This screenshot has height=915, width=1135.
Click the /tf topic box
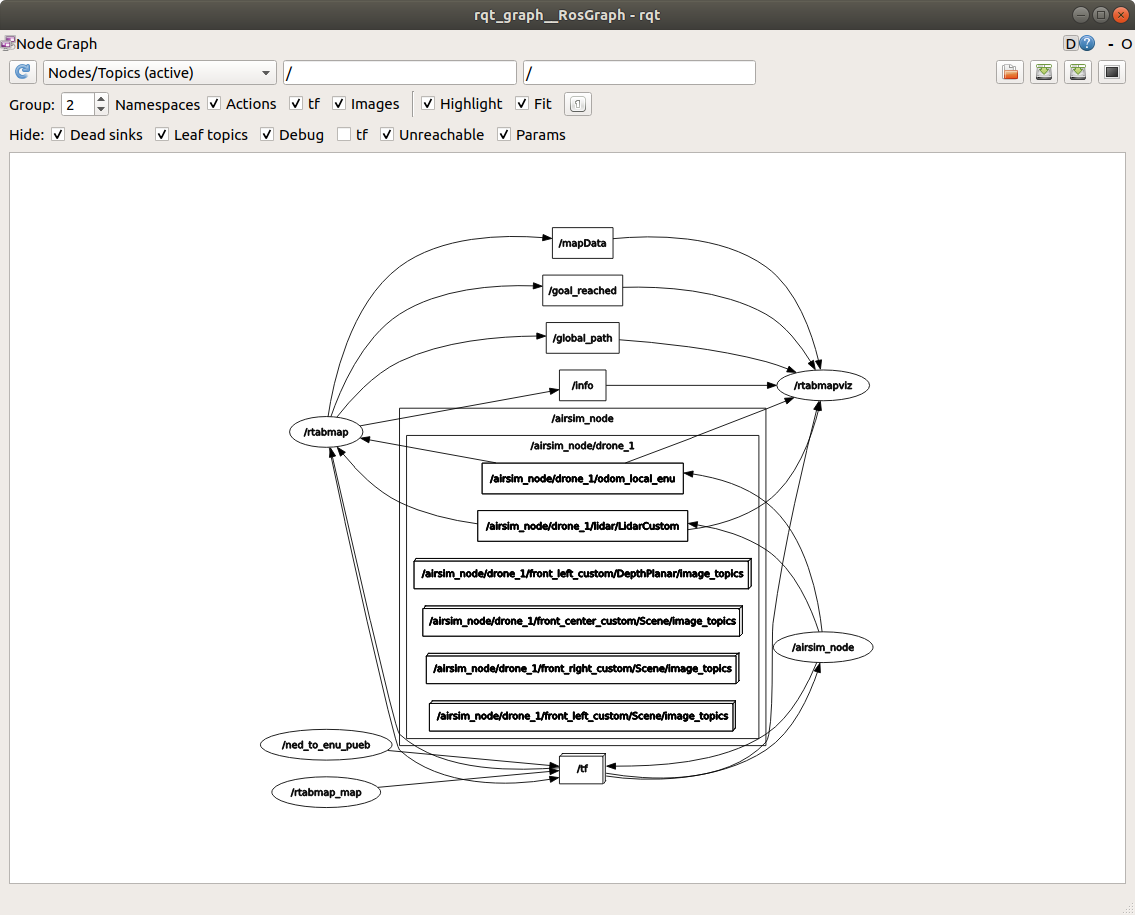[581, 769]
